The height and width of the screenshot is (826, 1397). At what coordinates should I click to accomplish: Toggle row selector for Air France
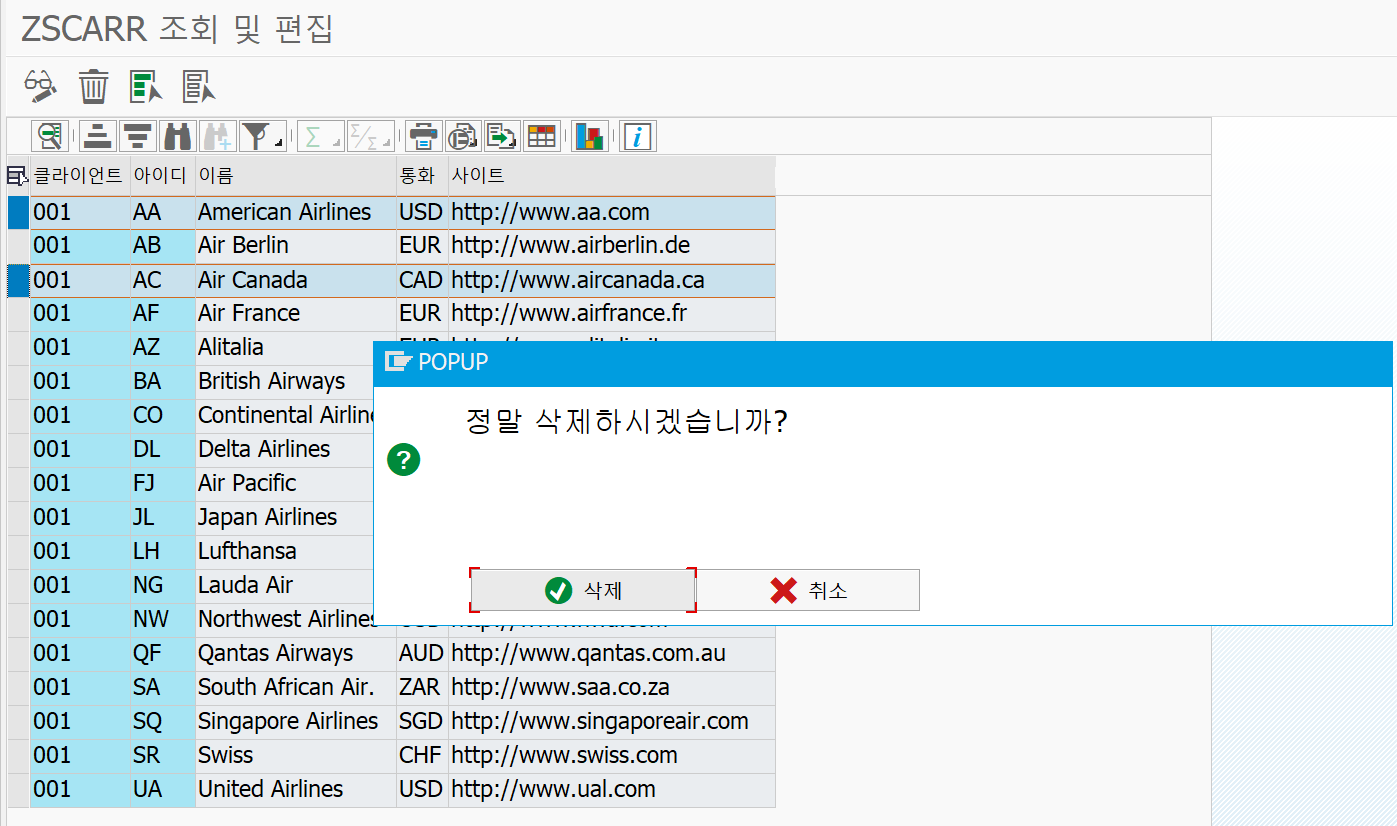click(x=18, y=314)
